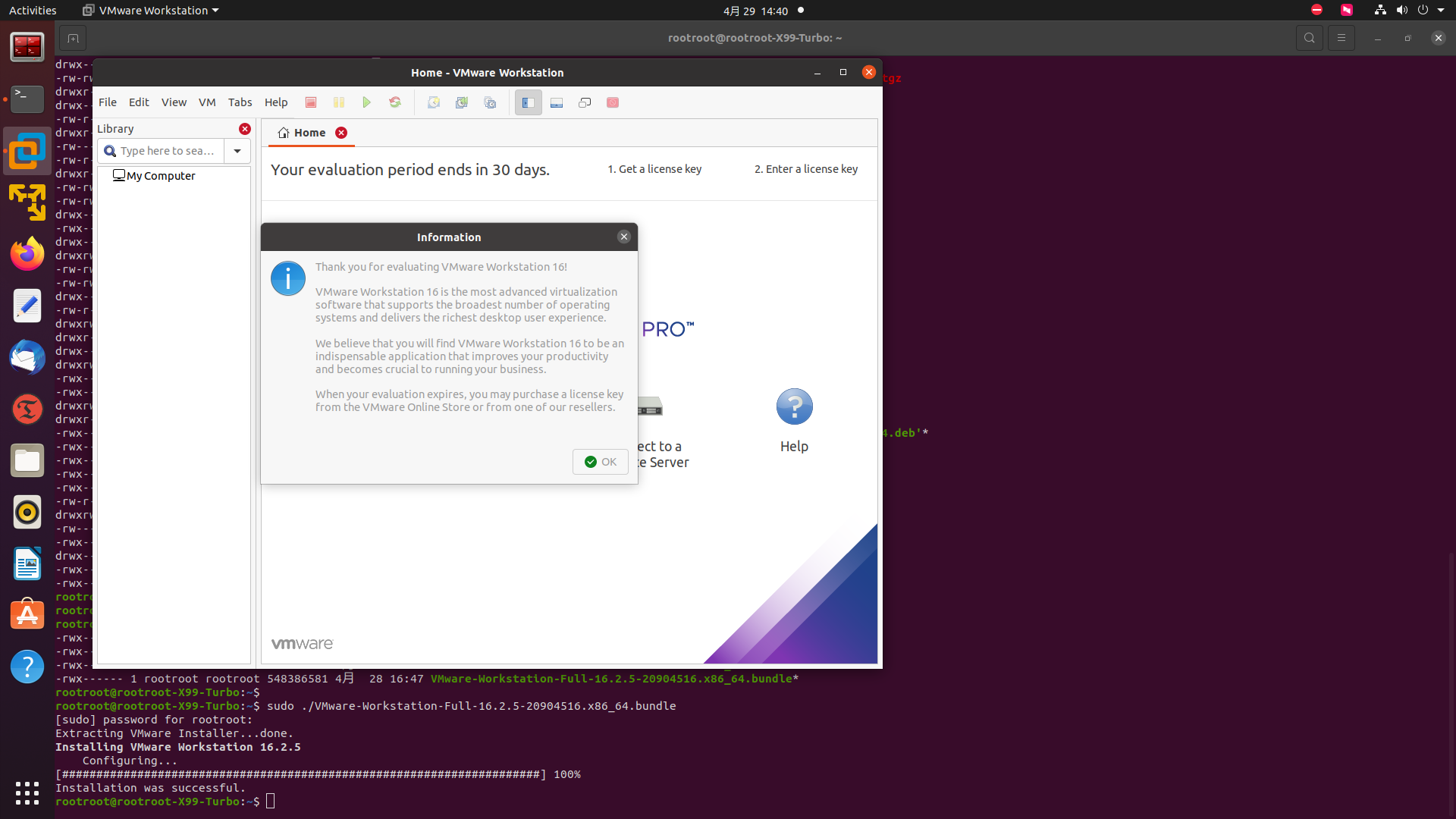Click the Get a license key link
This screenshot has width=1456, height=819.
click(x=654, y=169)
